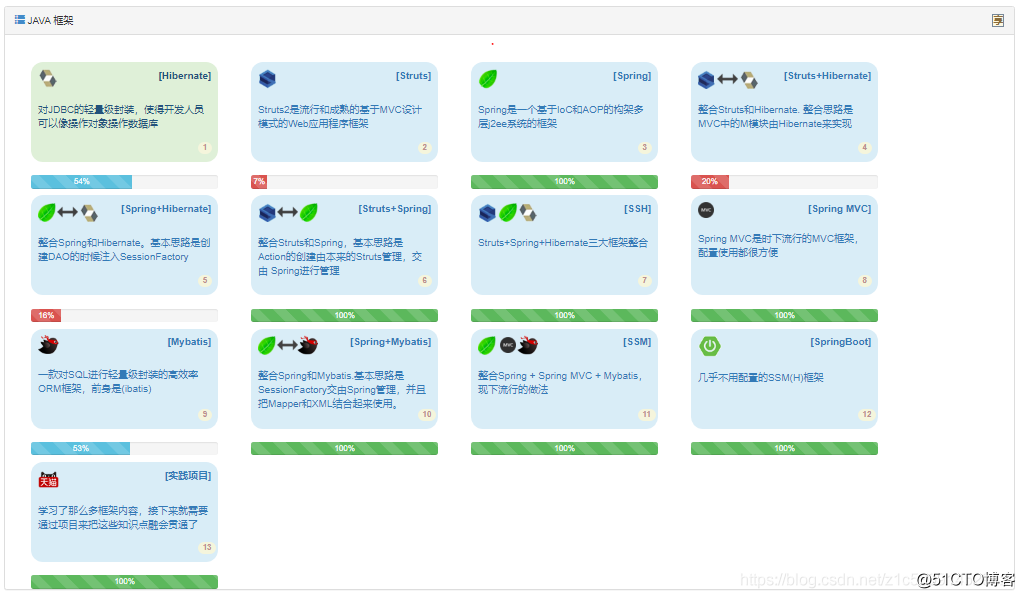Click the number 2 badge on Struts card
This screenshot has width=1025, height=598.
tap(425, 148)
